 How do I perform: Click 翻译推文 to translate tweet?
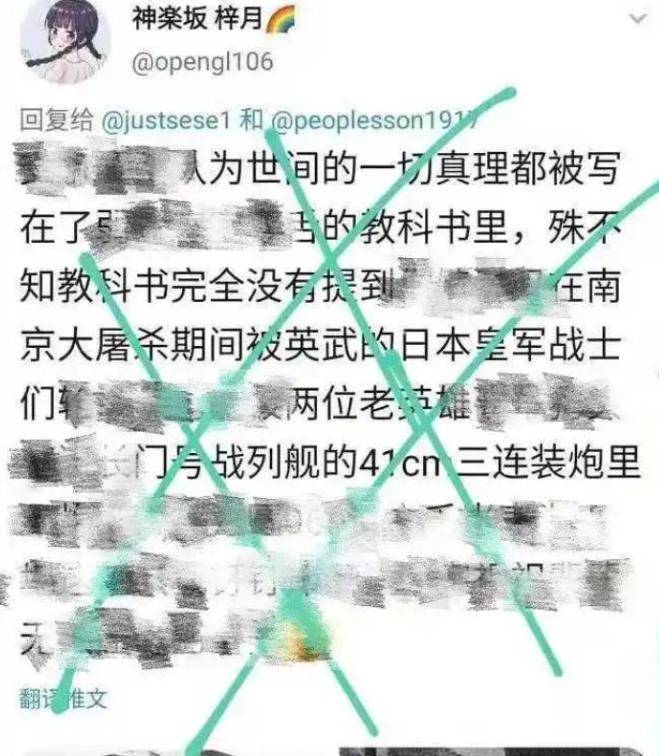pyautogui.click(x=63, y=699)
